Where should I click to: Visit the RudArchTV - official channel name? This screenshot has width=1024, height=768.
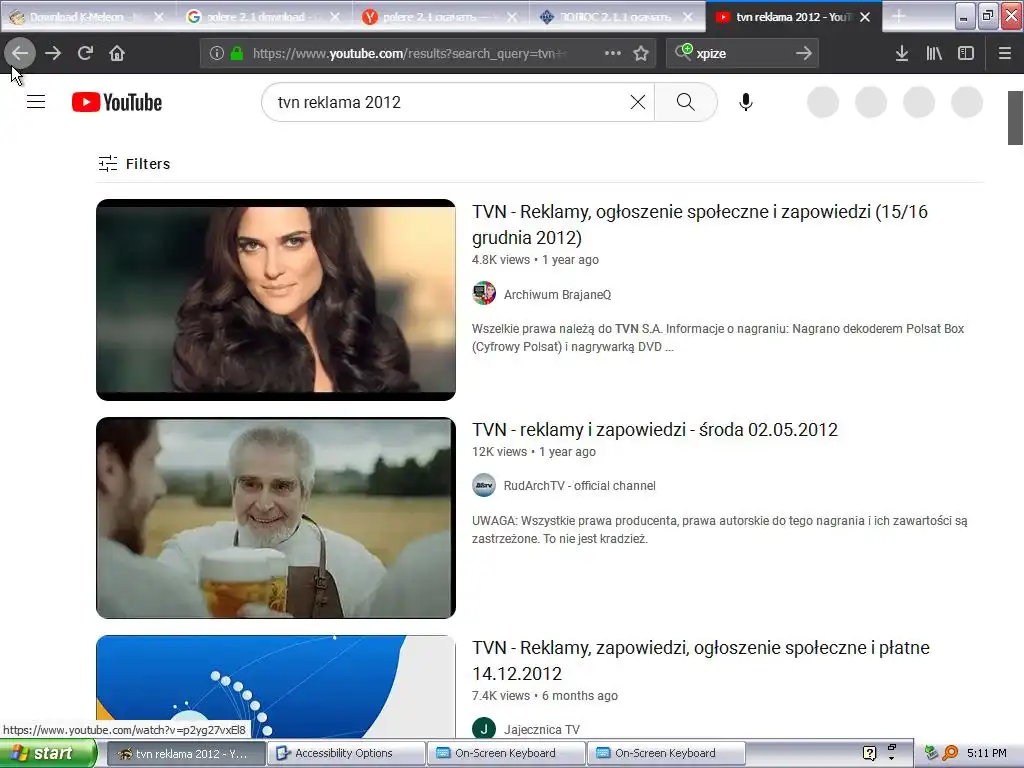click(x=580, y=486)
